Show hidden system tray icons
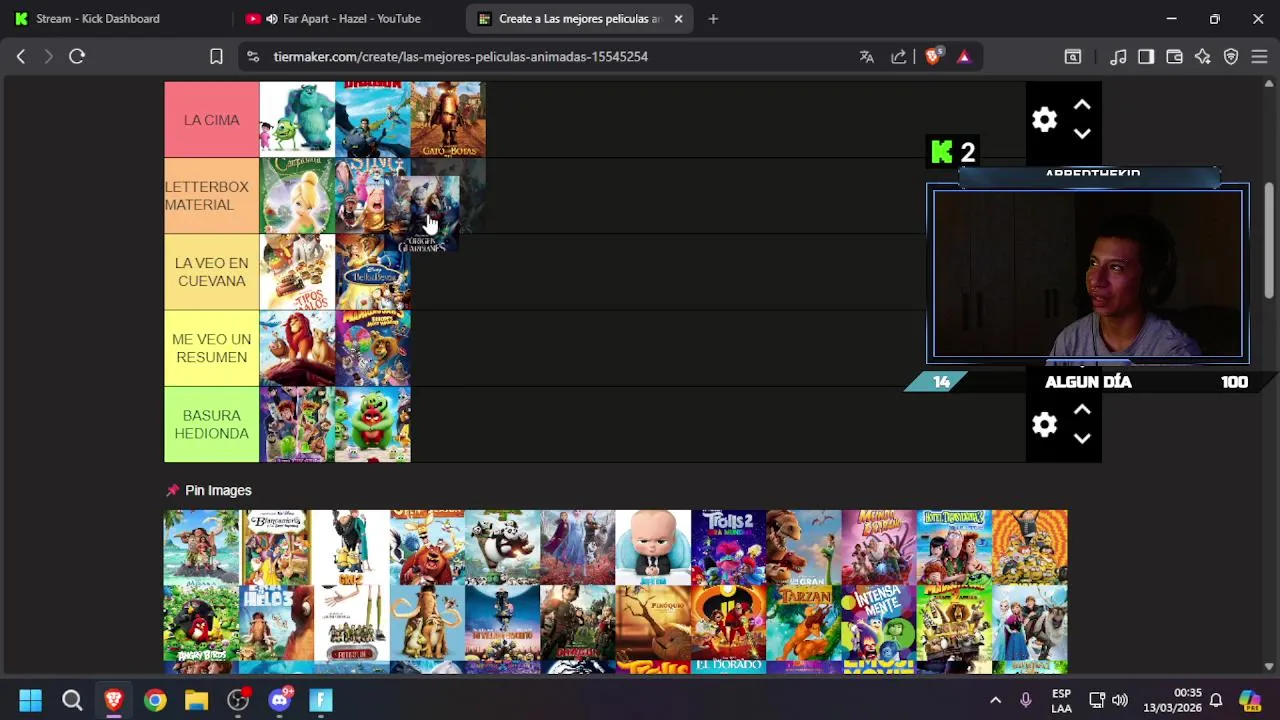 coord(995,700)
